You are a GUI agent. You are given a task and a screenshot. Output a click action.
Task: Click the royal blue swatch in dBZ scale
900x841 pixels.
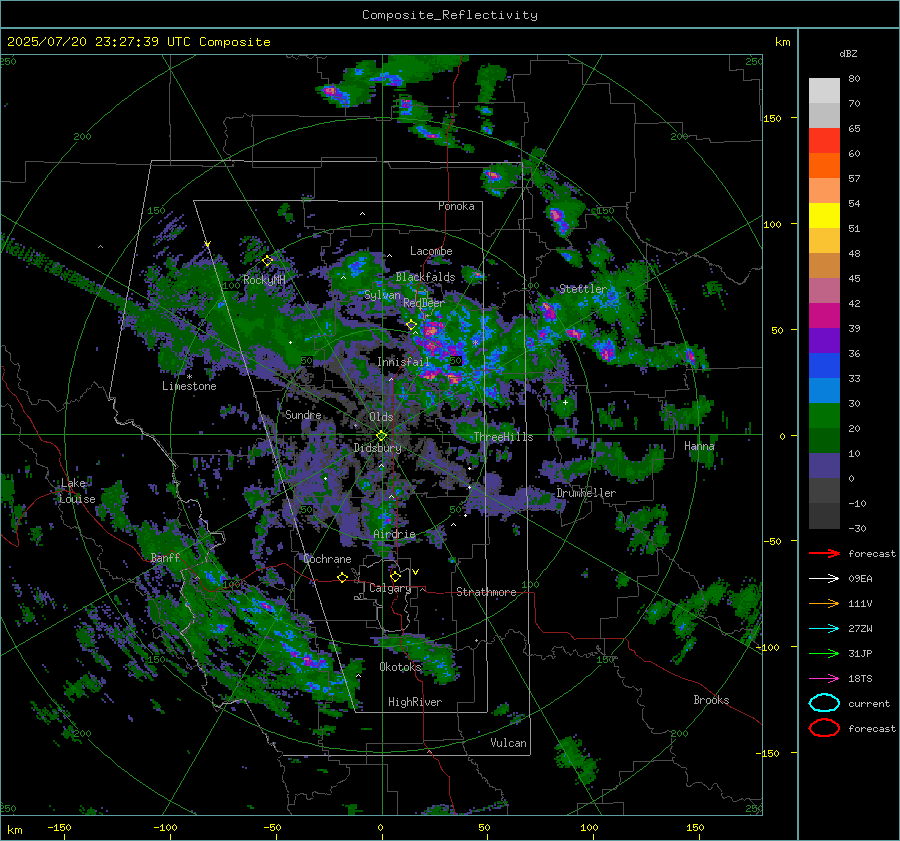(824, 365)
